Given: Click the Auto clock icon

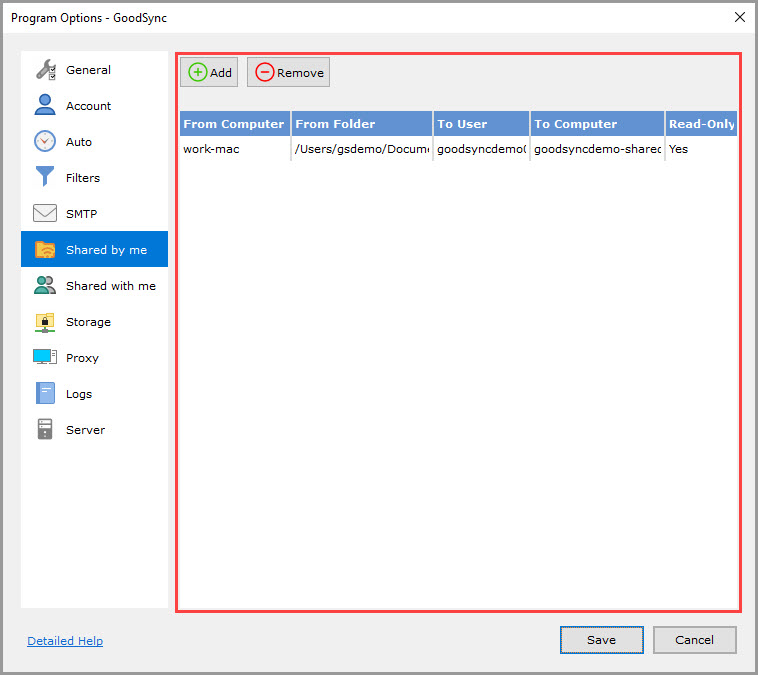Looking at the screenshot, I should click(x=45, y=141).
